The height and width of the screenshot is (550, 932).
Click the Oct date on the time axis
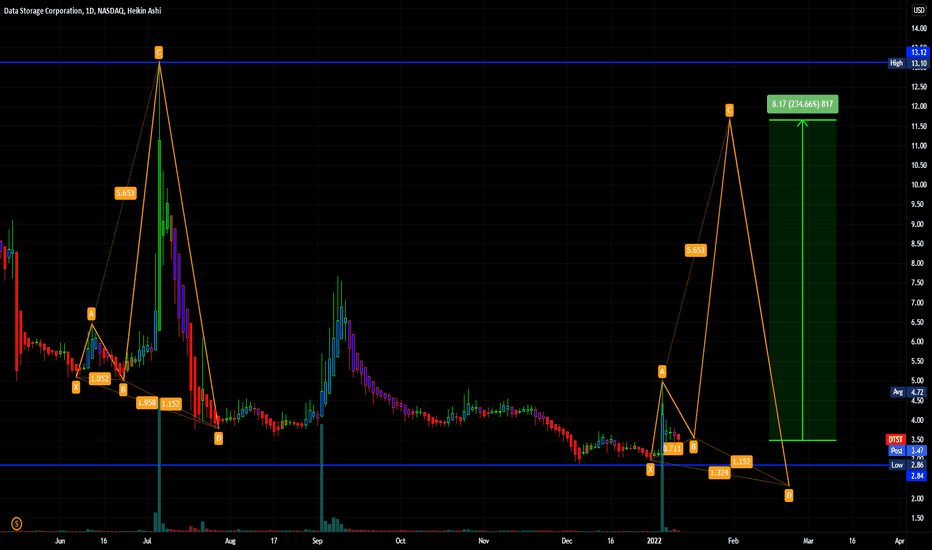pyautogui.click(x=401, y=541)
